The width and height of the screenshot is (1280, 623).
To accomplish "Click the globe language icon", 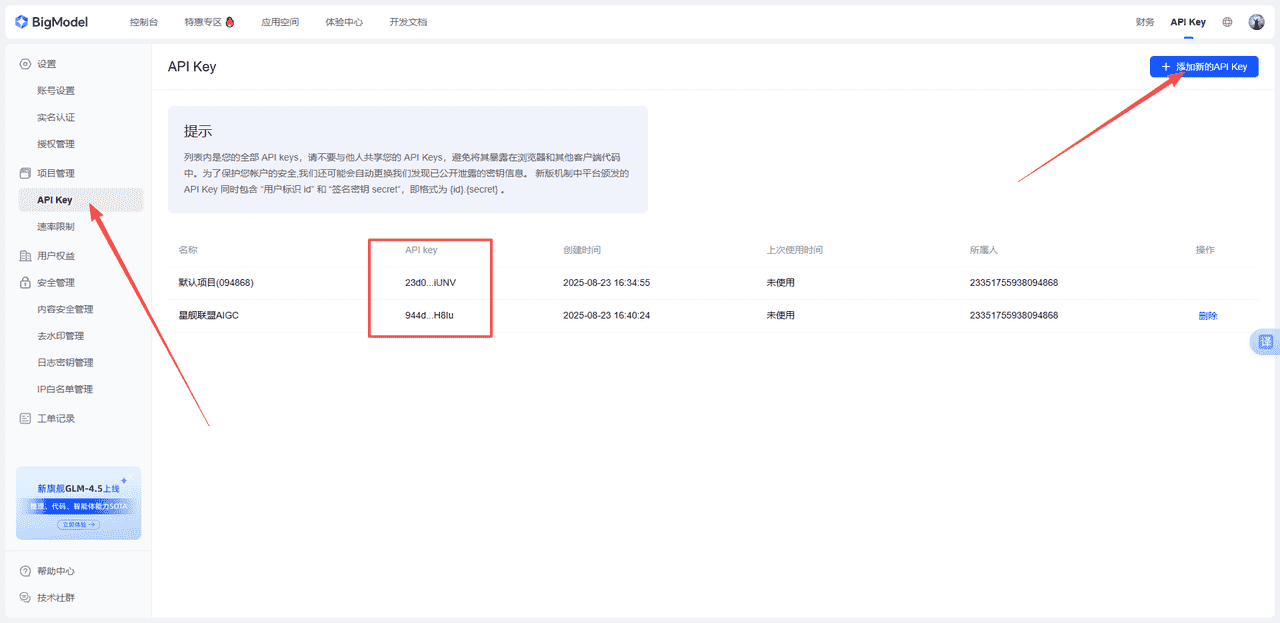I will click(x=1227, y=21).
